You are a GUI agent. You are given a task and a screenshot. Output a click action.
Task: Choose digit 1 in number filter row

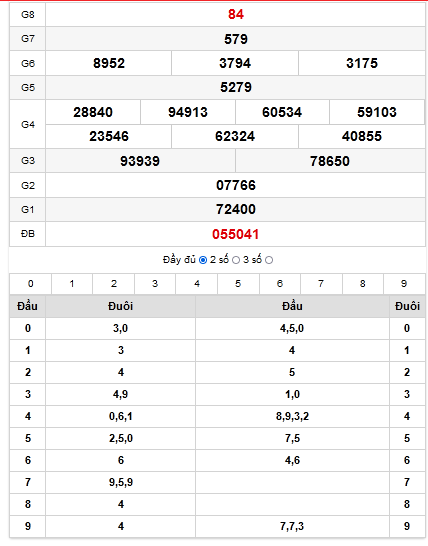click(72, 284)
